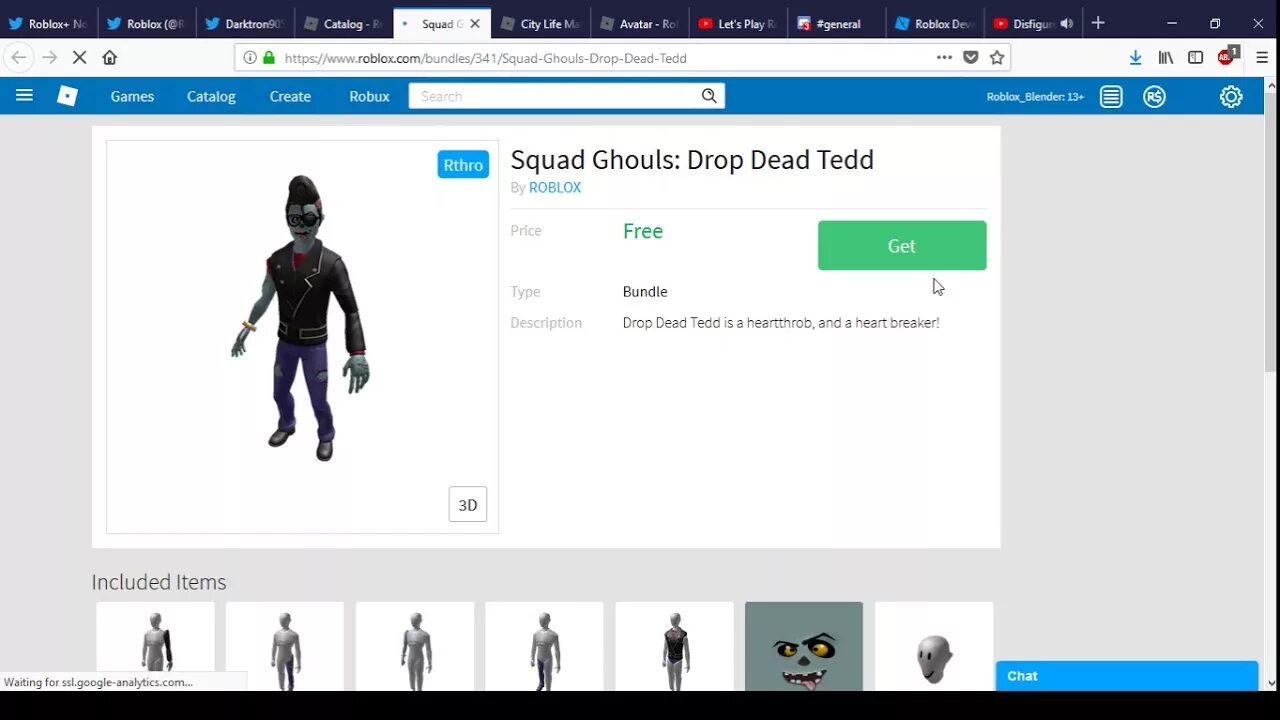
Task: Open the Robux balance icon
Action: coord(1155,97)
